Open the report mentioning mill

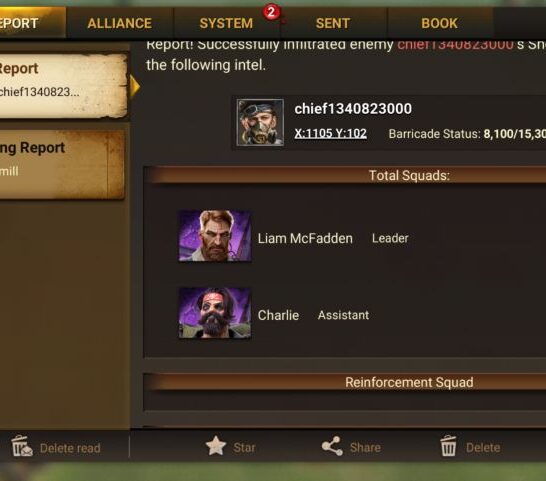click(62, 164)
